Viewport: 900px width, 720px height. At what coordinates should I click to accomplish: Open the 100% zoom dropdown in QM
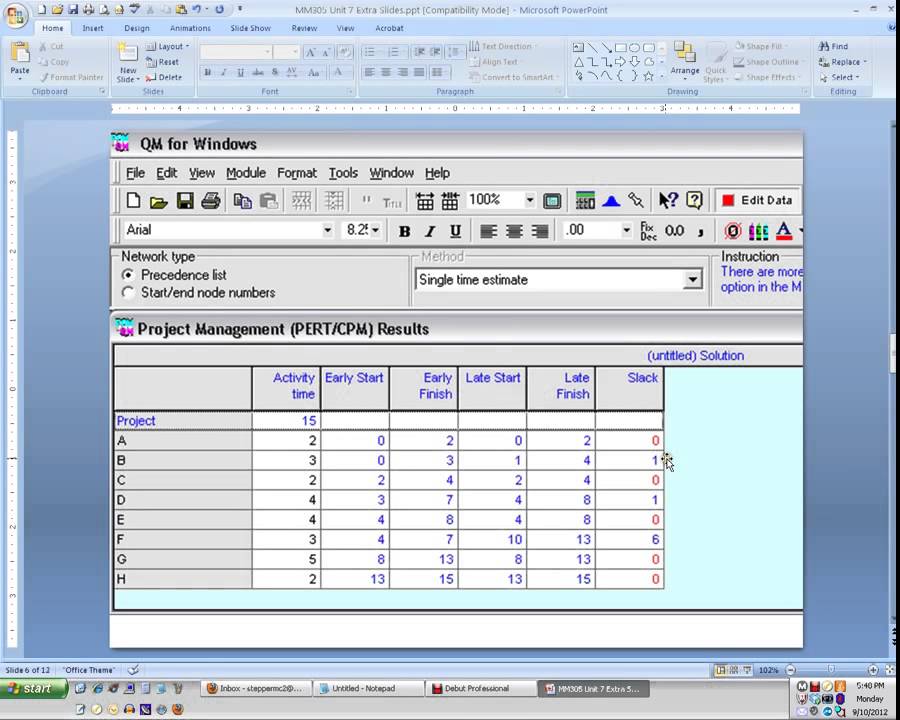(529, 200)
